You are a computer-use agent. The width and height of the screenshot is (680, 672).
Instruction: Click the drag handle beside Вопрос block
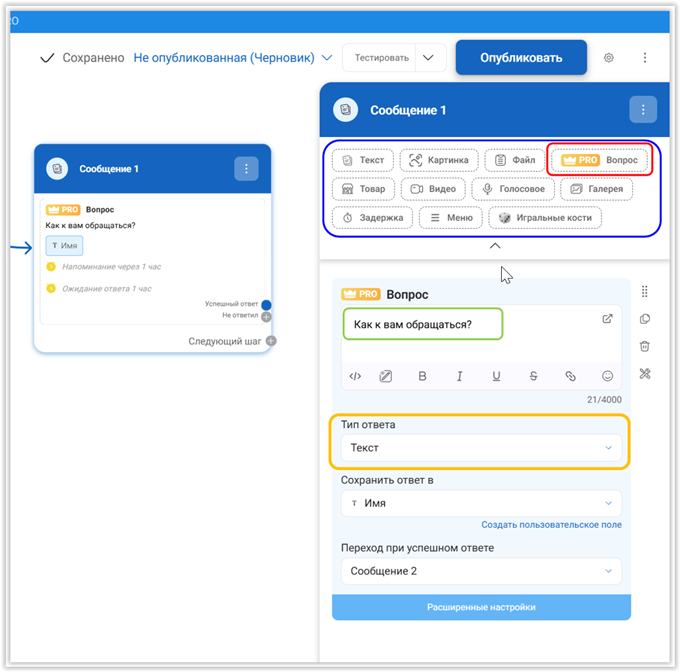[x=645, y=292]
